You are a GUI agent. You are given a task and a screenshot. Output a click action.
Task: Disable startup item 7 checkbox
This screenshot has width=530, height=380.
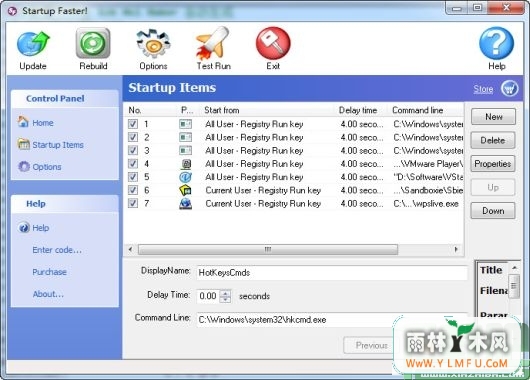click(x=133, y=203)
